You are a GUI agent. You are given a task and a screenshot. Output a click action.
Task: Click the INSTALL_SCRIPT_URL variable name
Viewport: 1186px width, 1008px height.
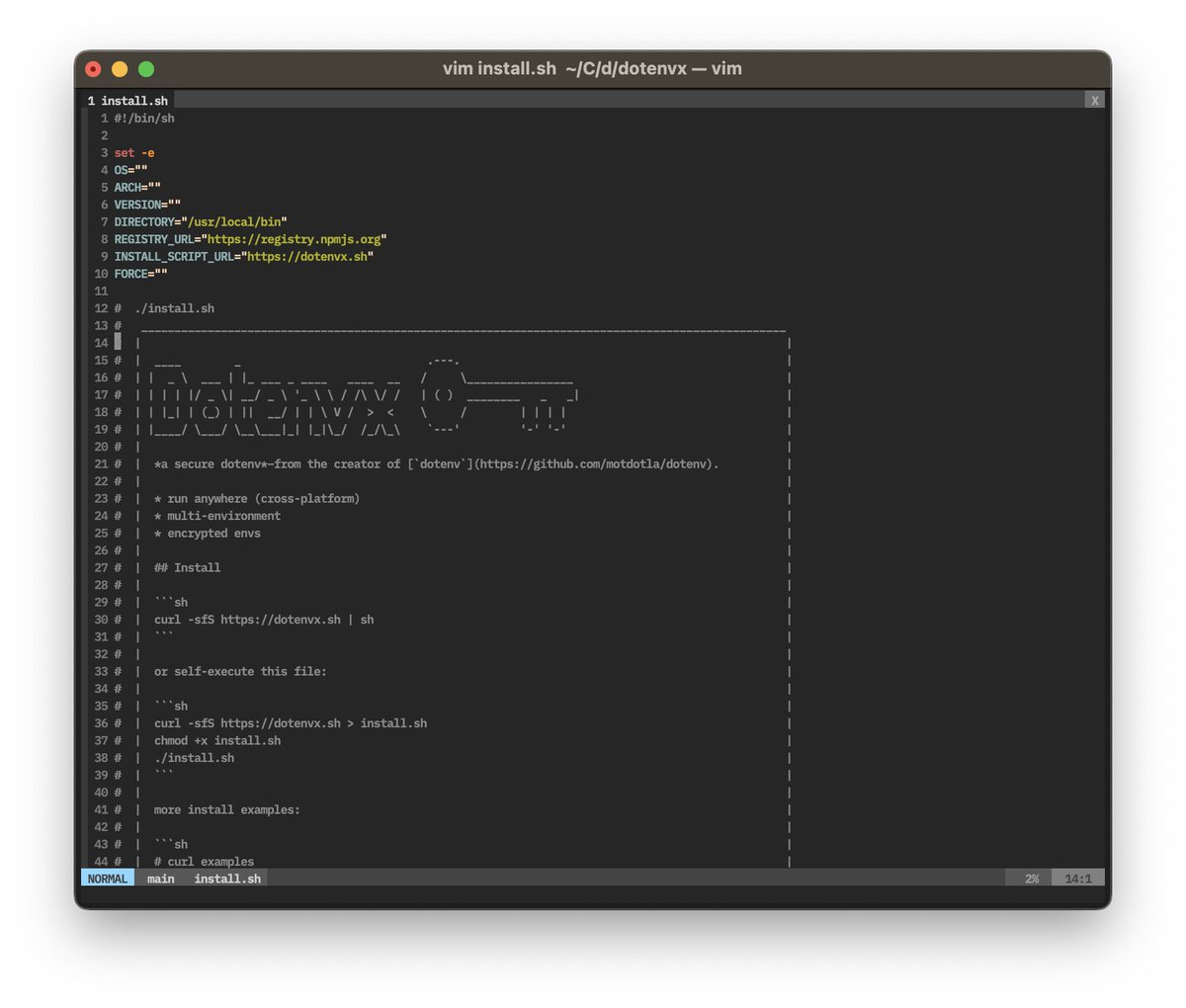coord(174,257)
